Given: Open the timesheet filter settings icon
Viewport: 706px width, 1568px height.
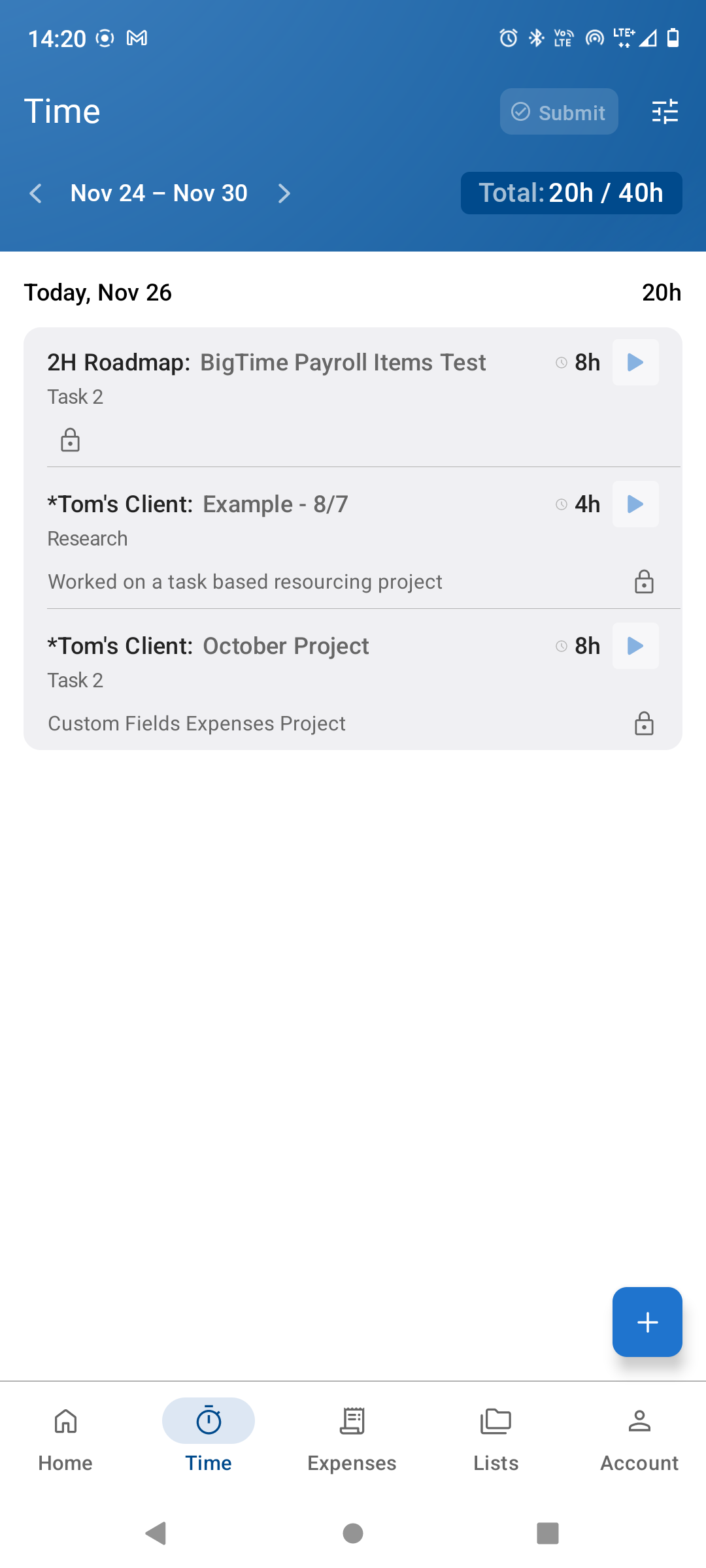Looking at the screenshot, I should pos(664,111).
